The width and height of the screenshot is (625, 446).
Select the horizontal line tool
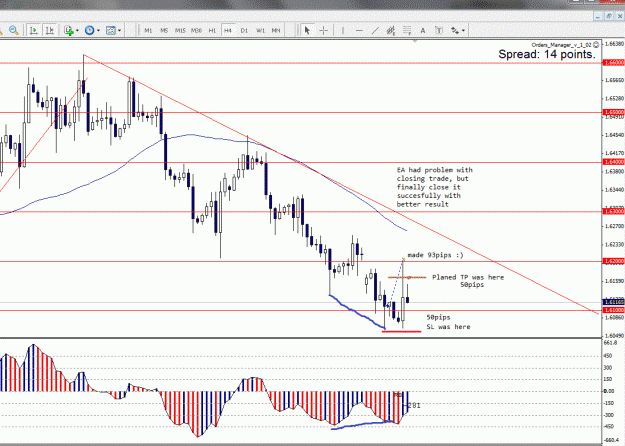359,30
